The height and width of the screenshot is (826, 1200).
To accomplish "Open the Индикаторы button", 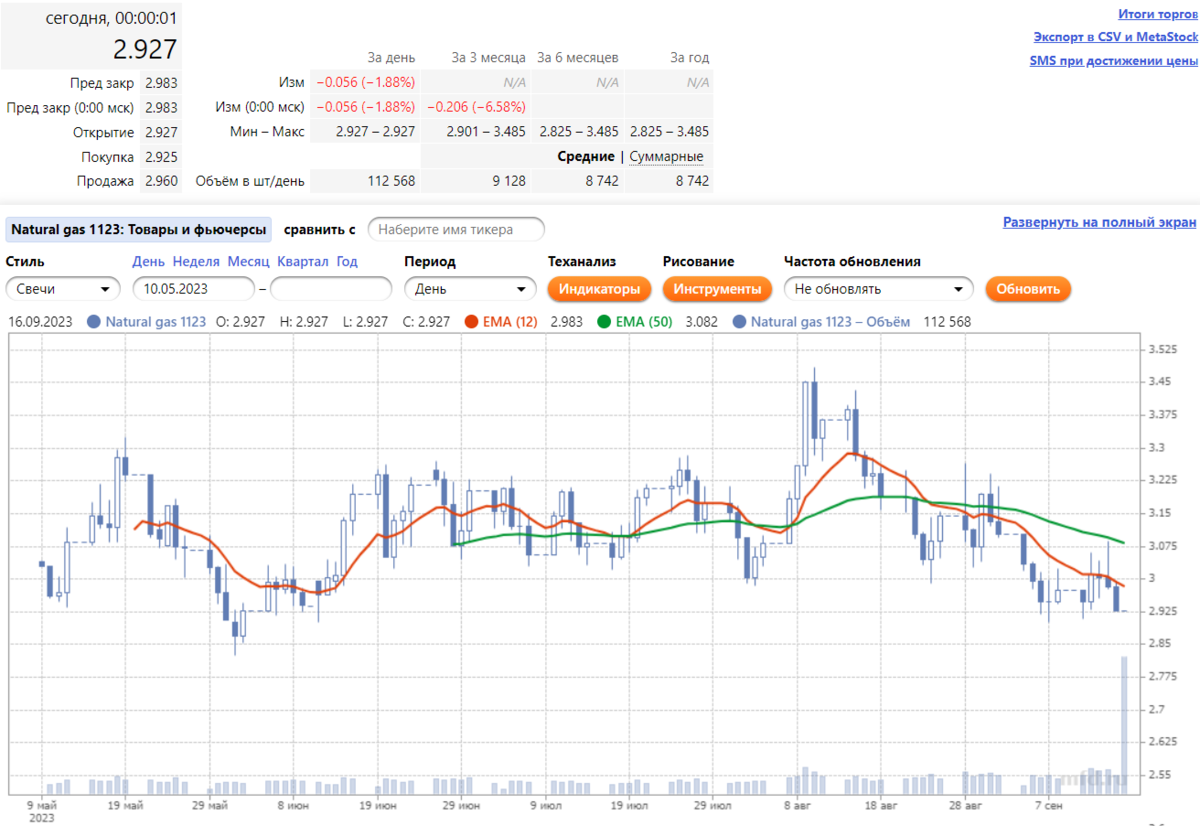I will pos(598,289).
